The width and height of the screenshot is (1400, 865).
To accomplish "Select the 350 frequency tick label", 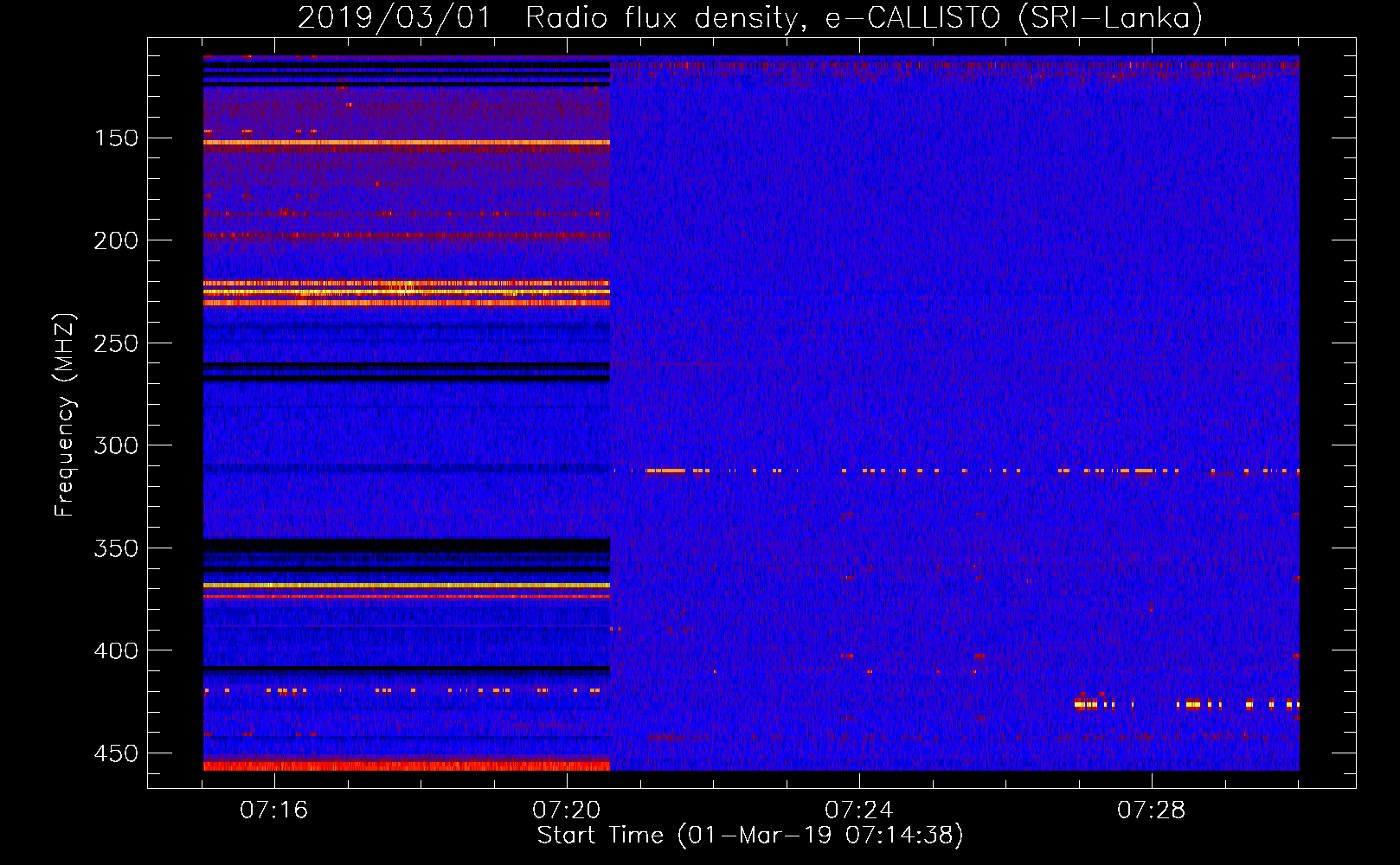I will 116,548.
